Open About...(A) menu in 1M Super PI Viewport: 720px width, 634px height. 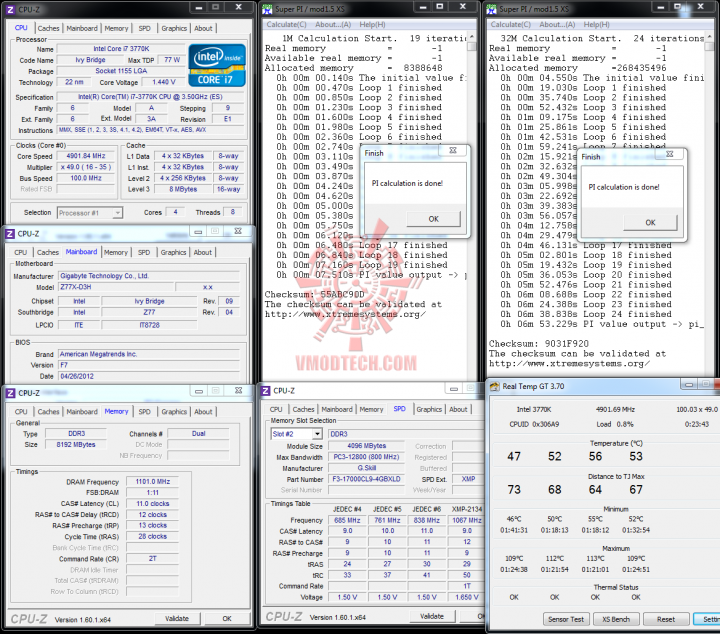333,25
